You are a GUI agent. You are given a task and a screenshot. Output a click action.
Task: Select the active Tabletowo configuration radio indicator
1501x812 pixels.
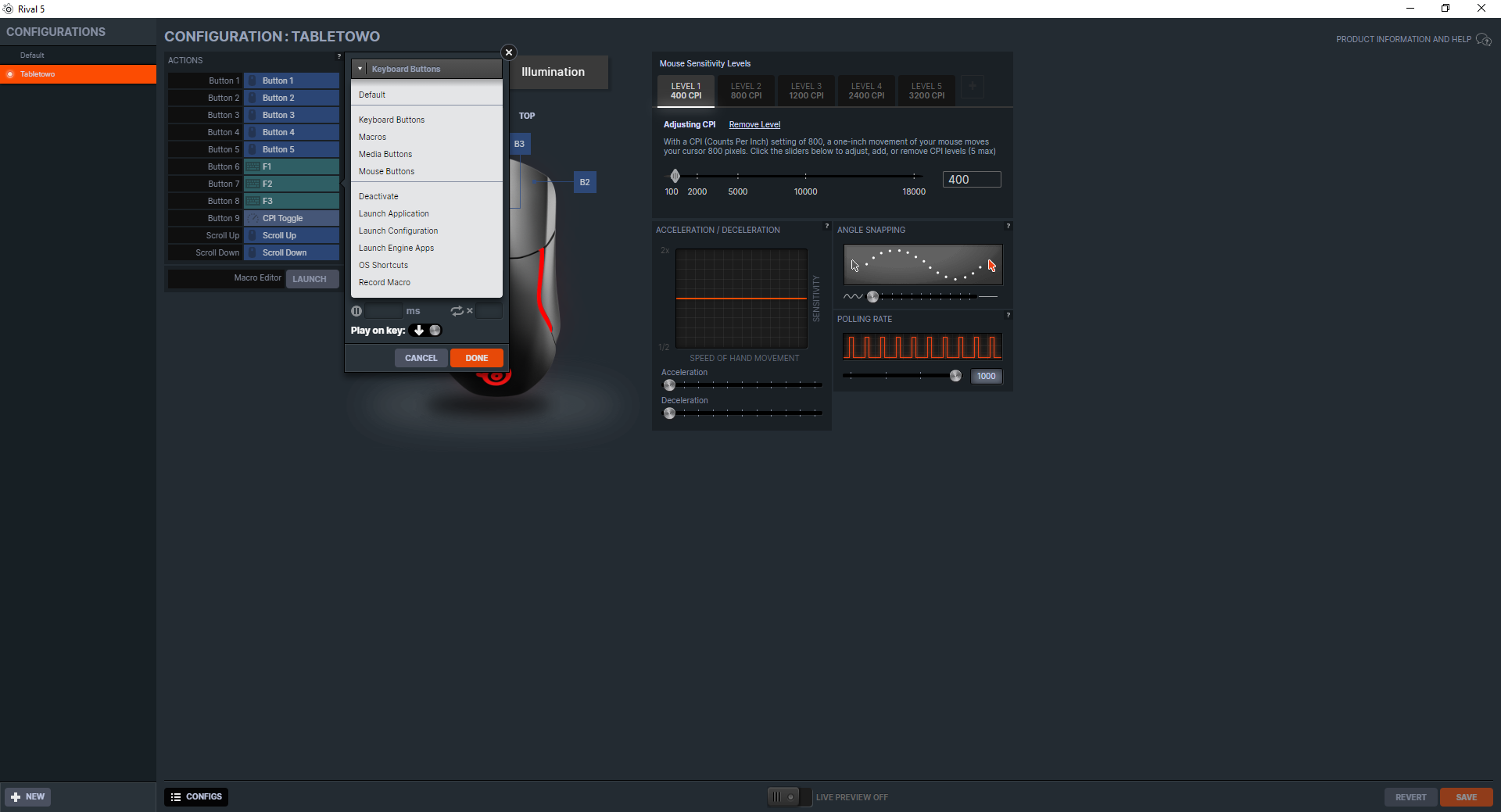[10, 74]
